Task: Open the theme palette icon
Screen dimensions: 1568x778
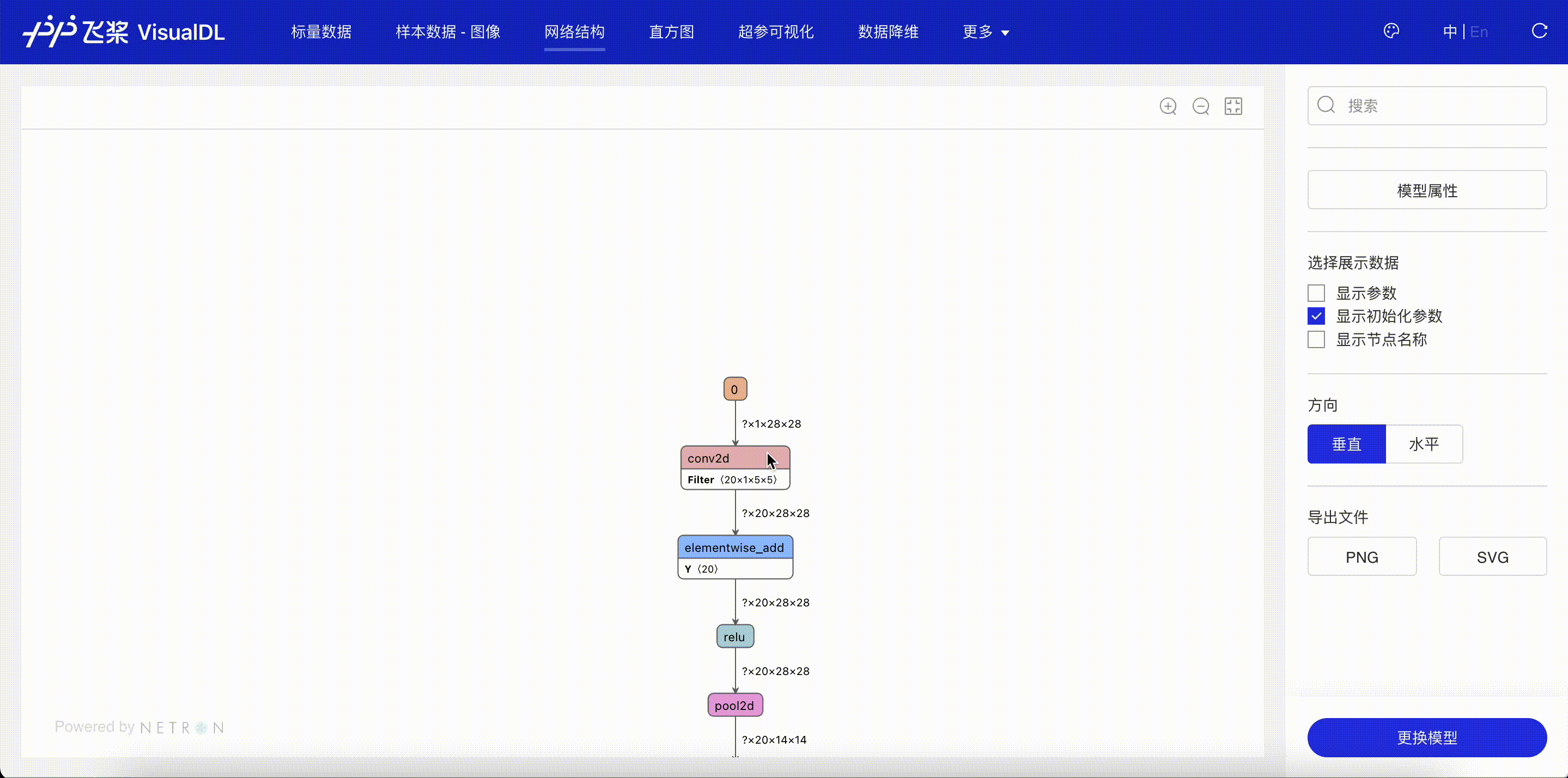Action: pos(1391,31)
